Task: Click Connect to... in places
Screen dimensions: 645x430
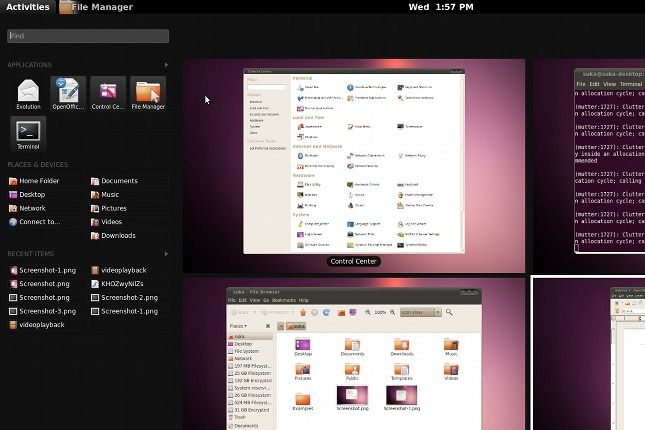Action: (x=38, y=222)
